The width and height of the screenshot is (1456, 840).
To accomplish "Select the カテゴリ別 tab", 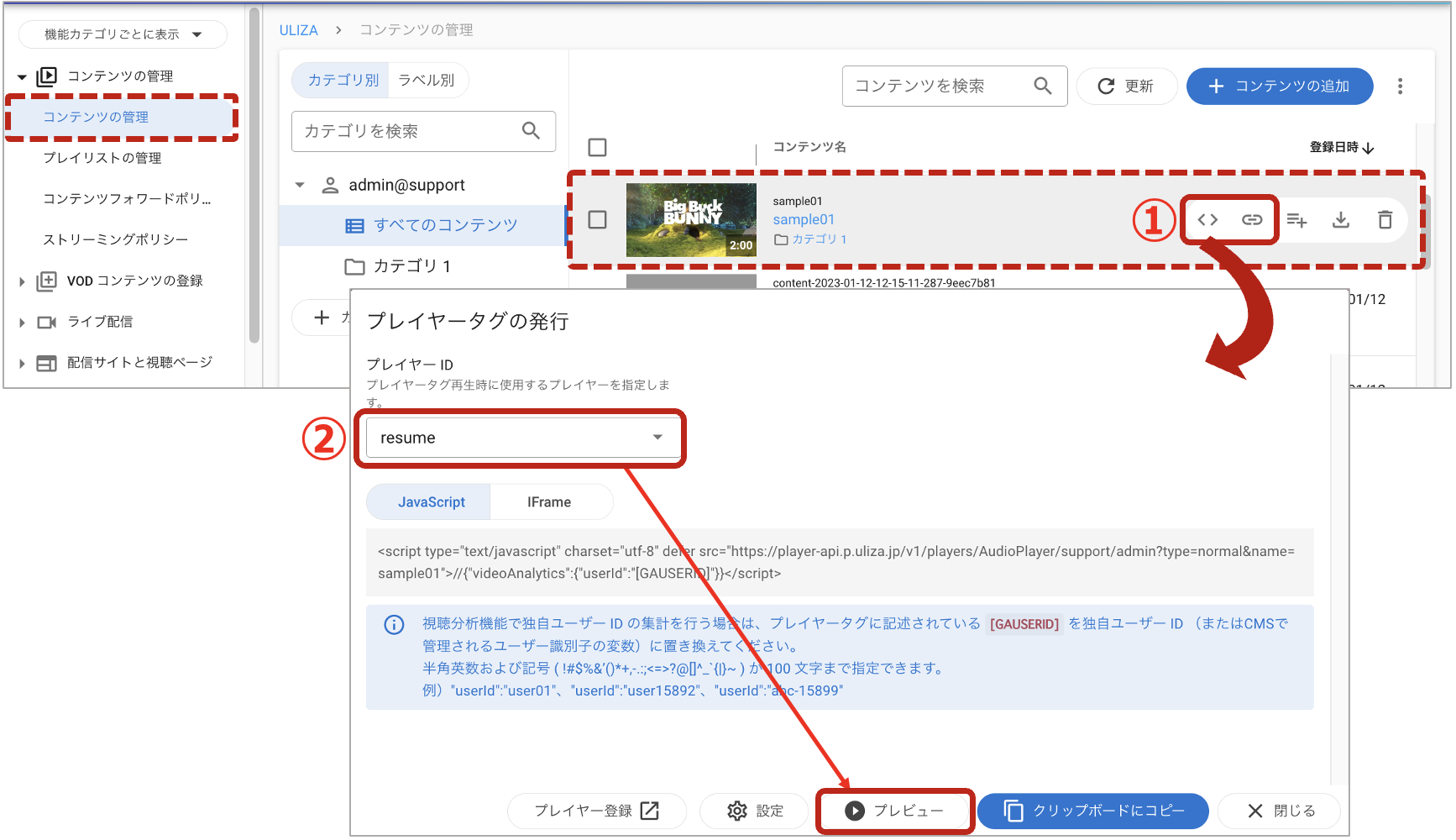I will coord(341,80).
